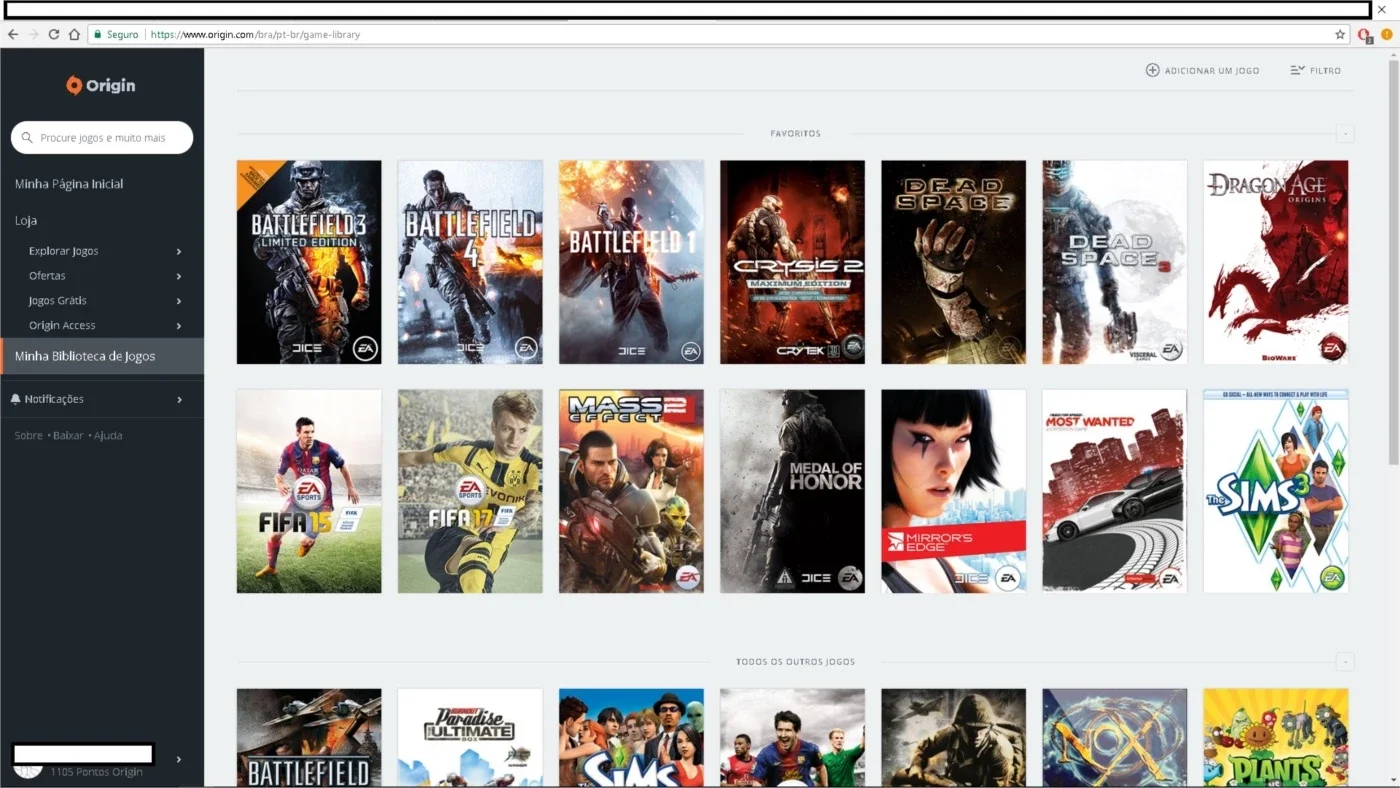Viewport: 1400px width, 788px height.
Task: Open the Filtro filter icon
Action: 1297,71
